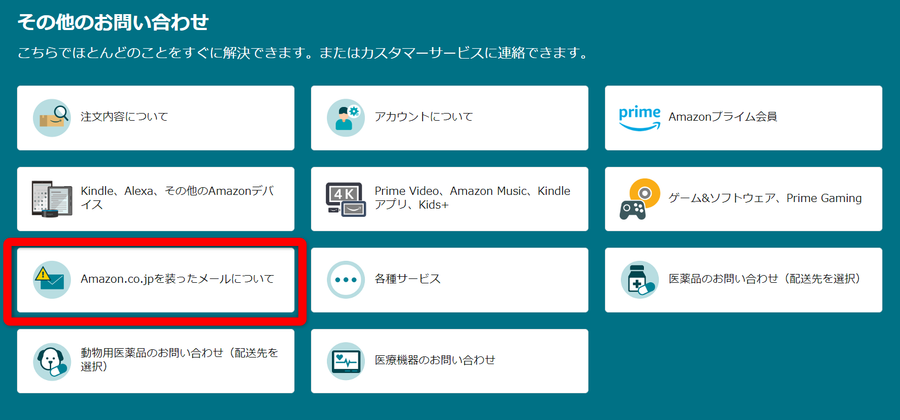Screen dimensions: 900x420
Task: Click the person-with-gear account icon
Action: (346, 118)
